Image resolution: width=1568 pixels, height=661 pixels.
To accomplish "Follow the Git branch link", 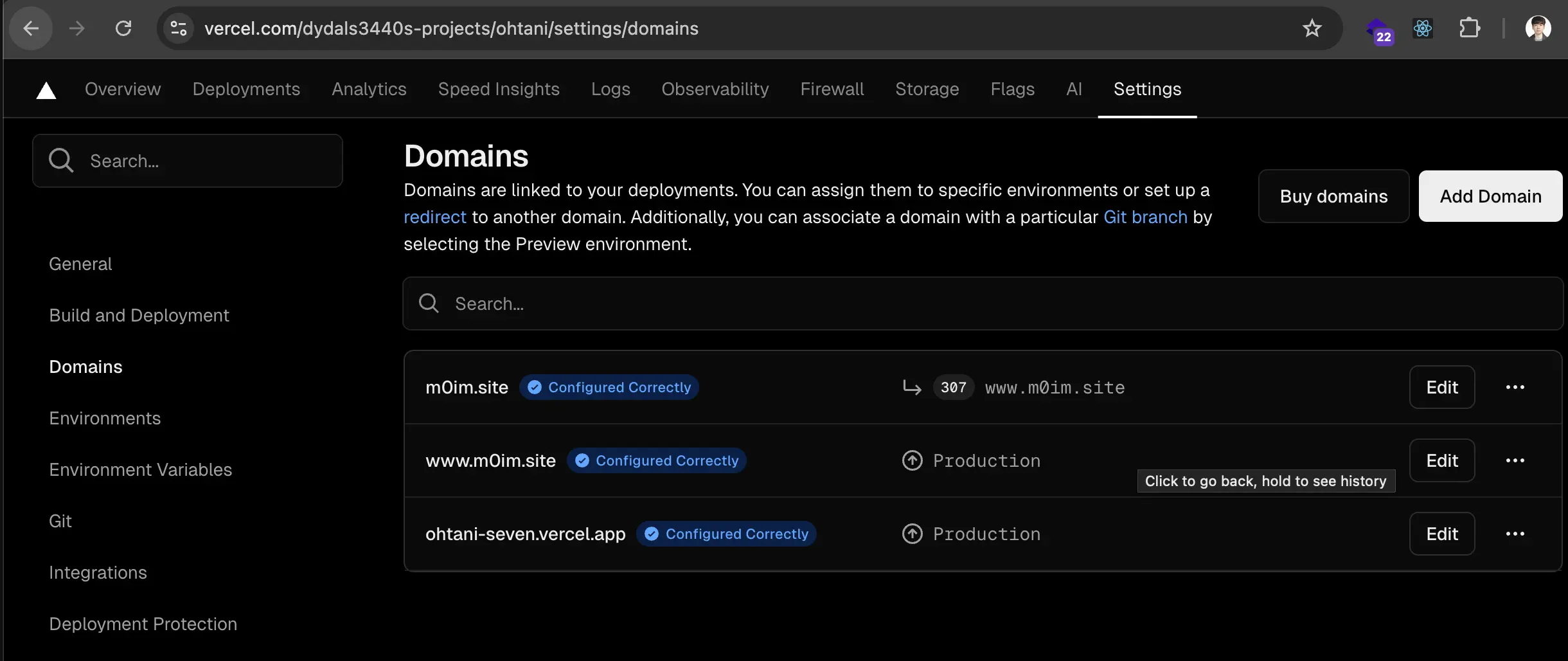I will (x=1145, y=217).
